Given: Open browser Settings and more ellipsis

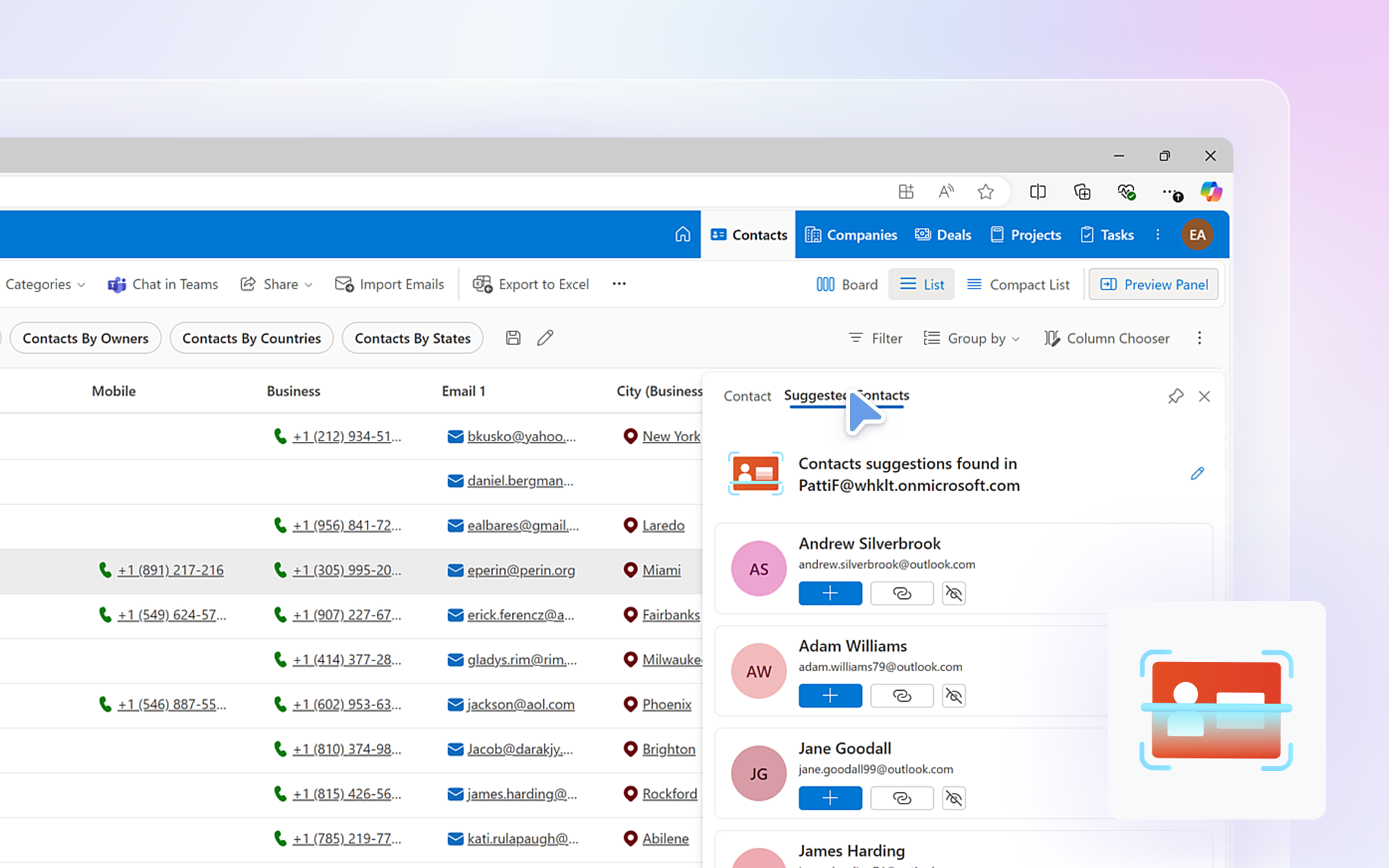Looking at the screenshot, I should 1171,192.
